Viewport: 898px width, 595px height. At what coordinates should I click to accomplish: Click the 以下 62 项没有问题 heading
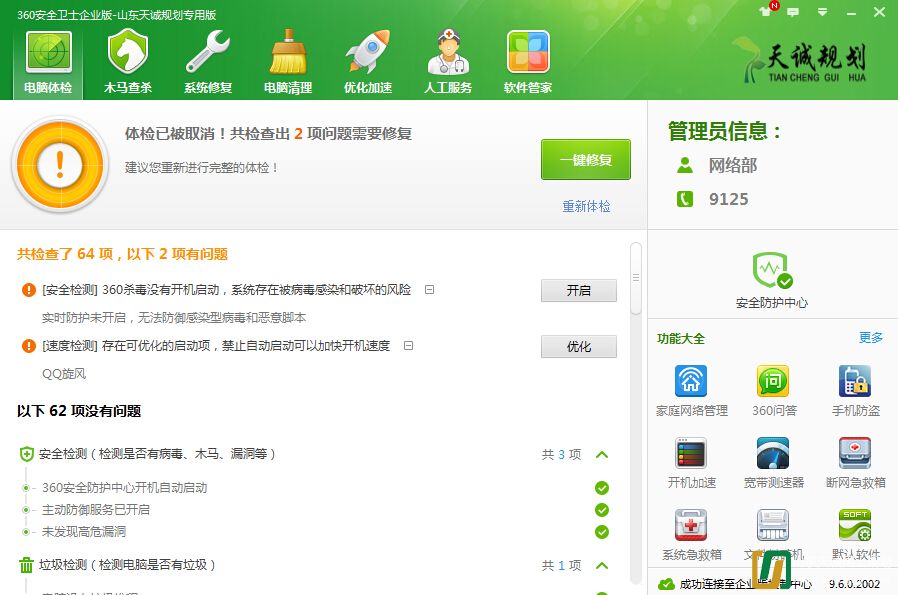pos(79,411)
